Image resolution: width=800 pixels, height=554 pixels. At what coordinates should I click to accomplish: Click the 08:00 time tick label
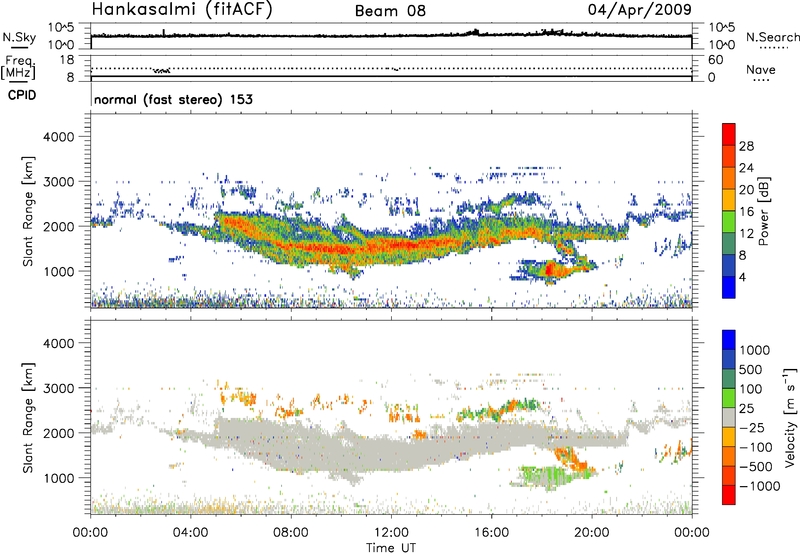click(291, 533)
